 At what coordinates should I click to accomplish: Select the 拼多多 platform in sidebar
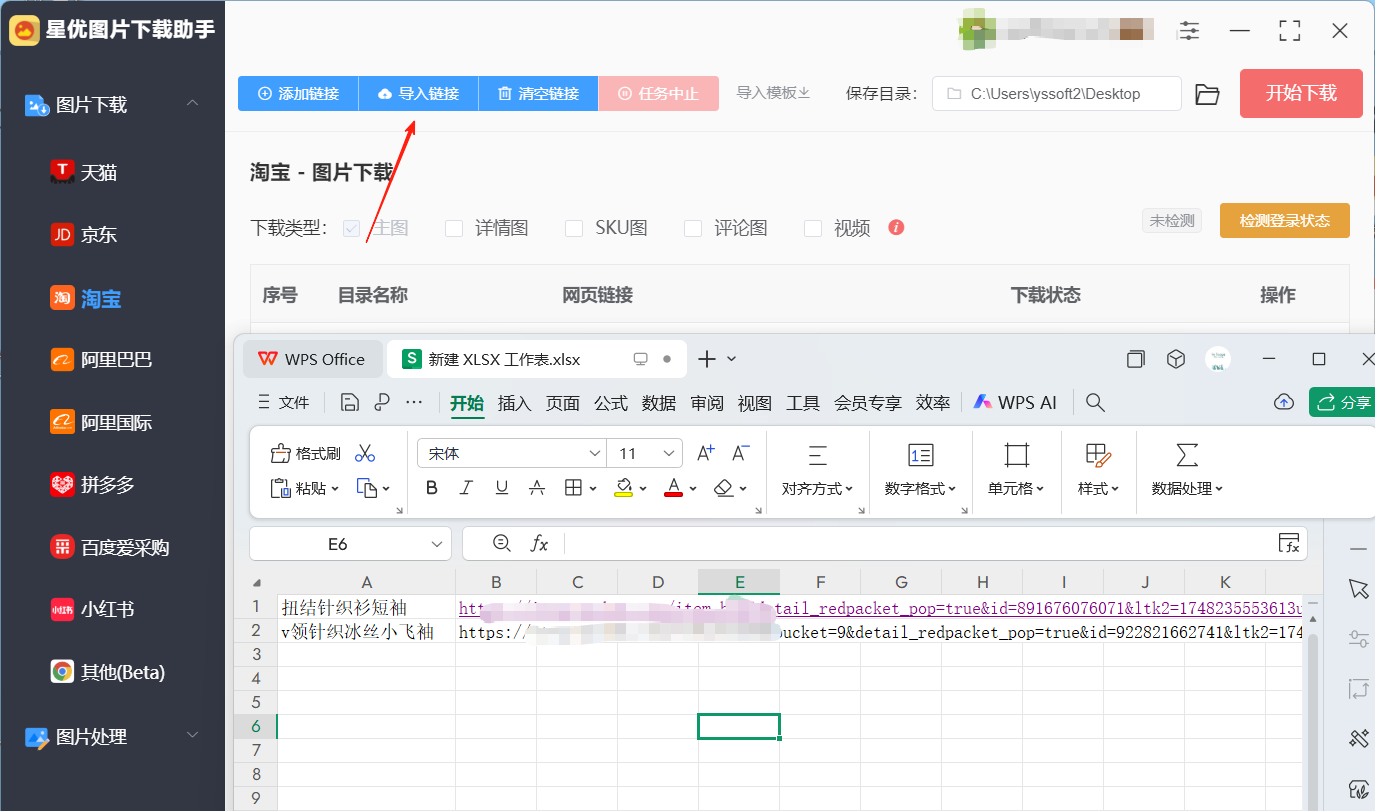[x=92, y=485]
